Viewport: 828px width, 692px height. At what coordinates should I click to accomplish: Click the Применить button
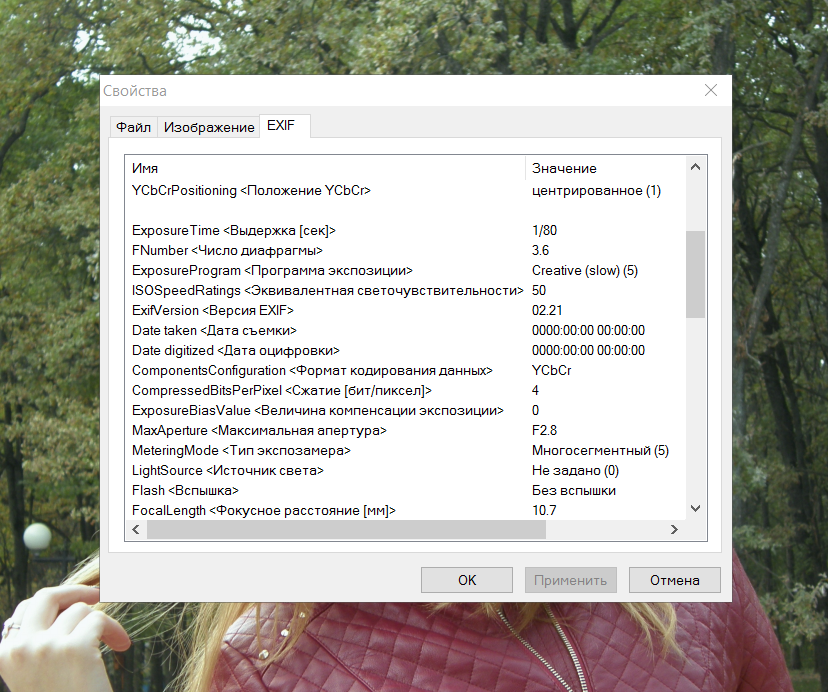click(x=570, y=580)
